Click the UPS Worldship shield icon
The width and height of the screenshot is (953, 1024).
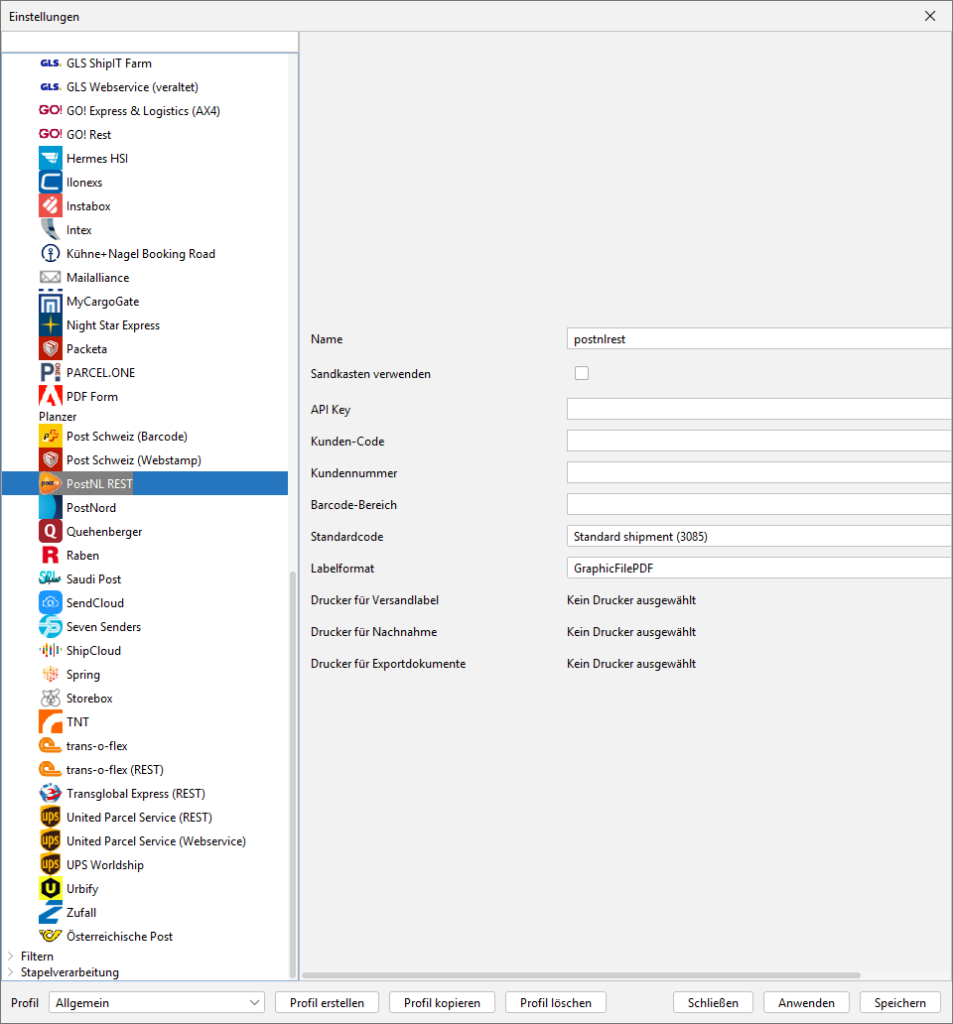click(x=50, y=865)
